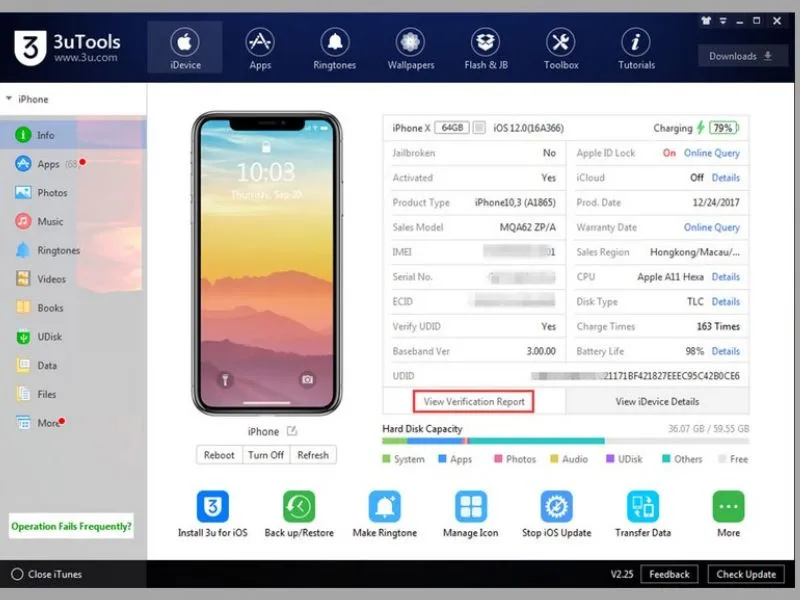Screen dimensions: 800x600
Task: Click the green System legend swatch
Action: click(x=386, y=459)
